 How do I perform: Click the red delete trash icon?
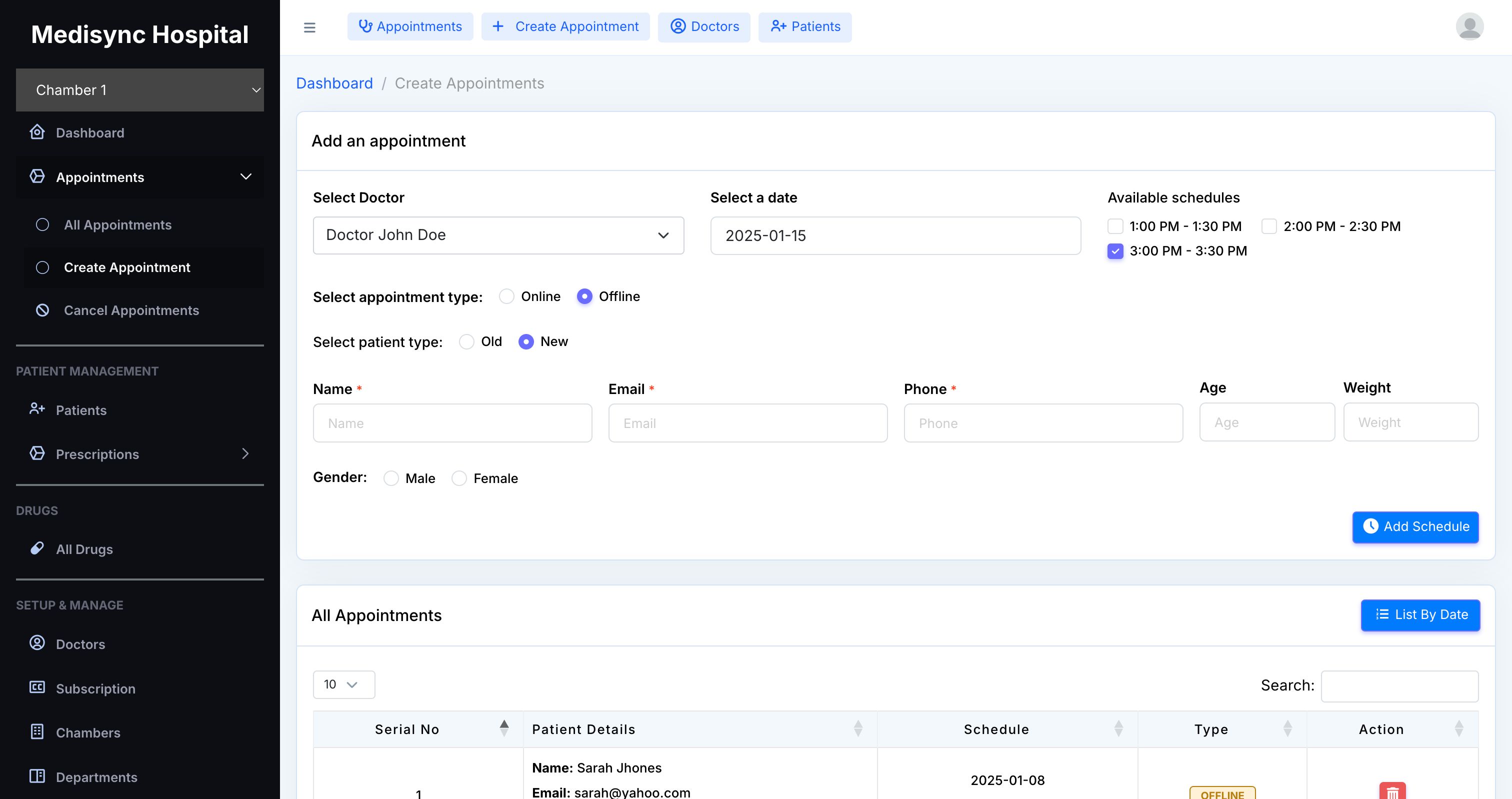(1392, 791)
